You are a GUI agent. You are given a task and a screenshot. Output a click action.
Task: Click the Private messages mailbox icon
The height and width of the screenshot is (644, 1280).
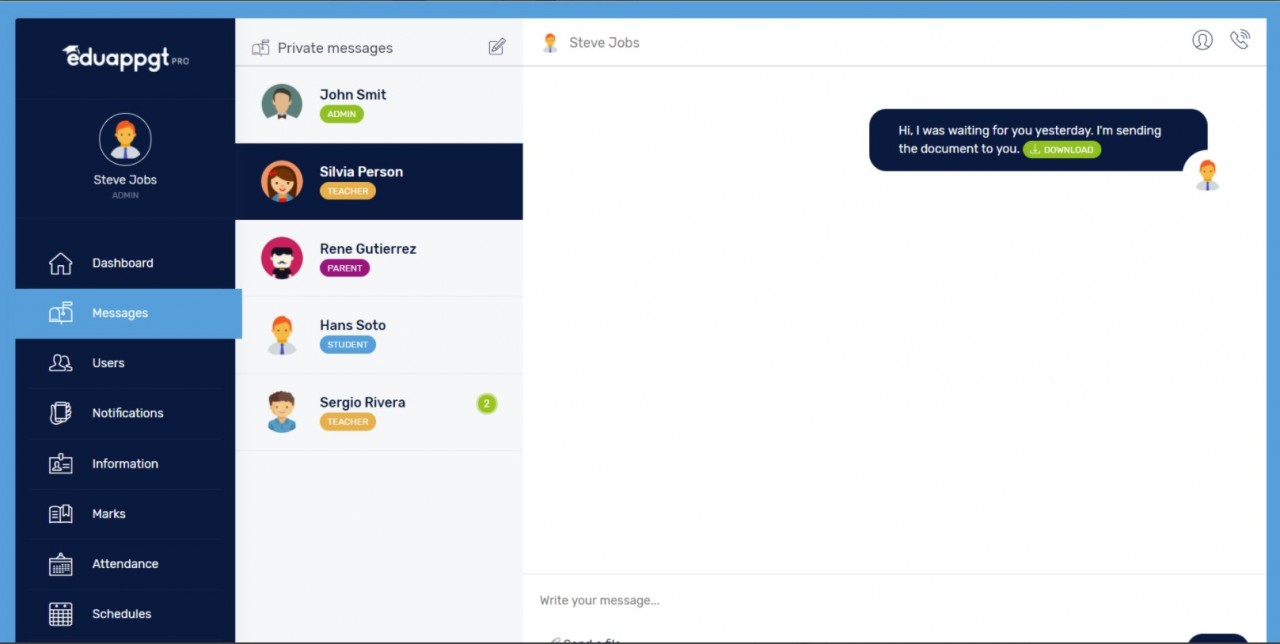(x=259, y=46)
